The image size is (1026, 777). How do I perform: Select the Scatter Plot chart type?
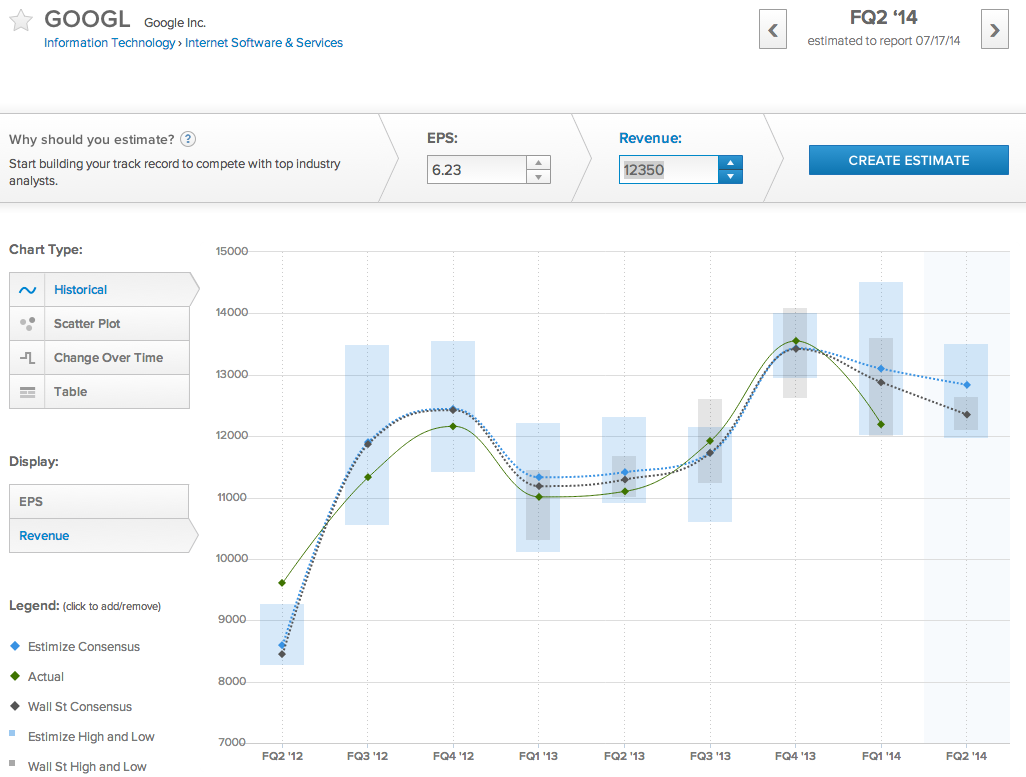tap(99, 323)
